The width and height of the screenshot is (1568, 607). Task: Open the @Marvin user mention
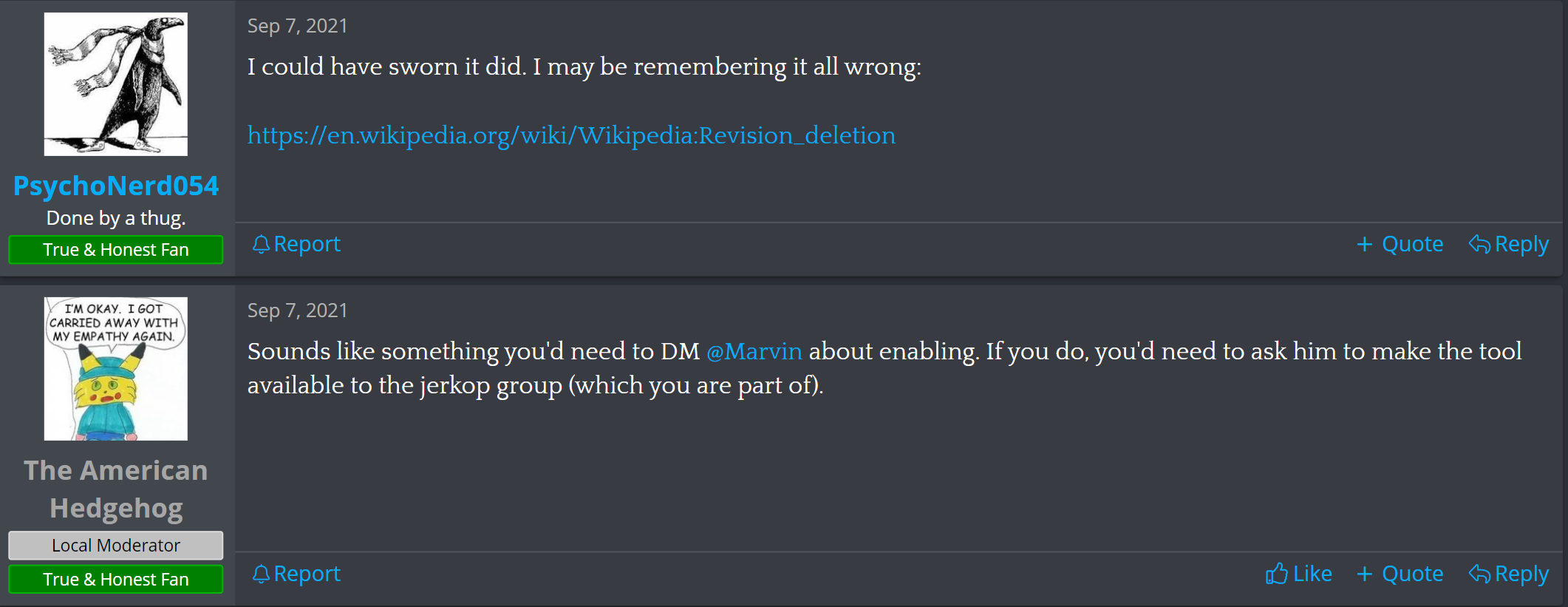click(x=754, y=351)
